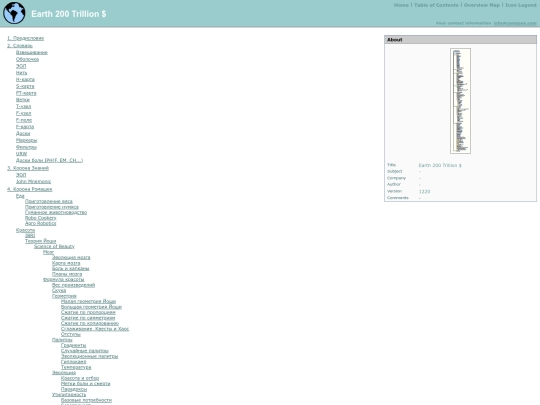Select the About panel header
Screen dimensions: 540x405
point(460,40)
